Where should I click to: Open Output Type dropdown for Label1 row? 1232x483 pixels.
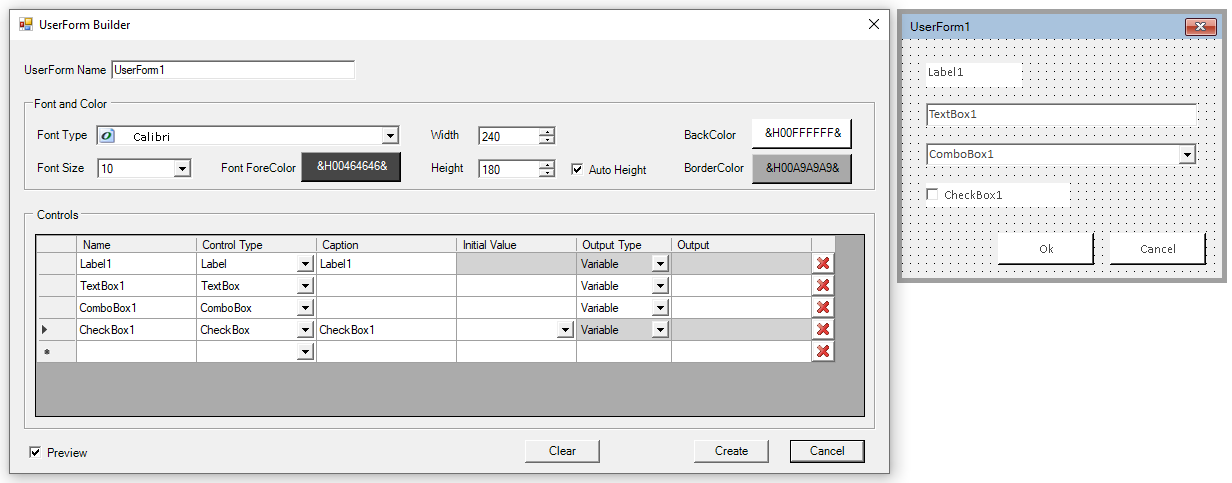click(660, 264)
